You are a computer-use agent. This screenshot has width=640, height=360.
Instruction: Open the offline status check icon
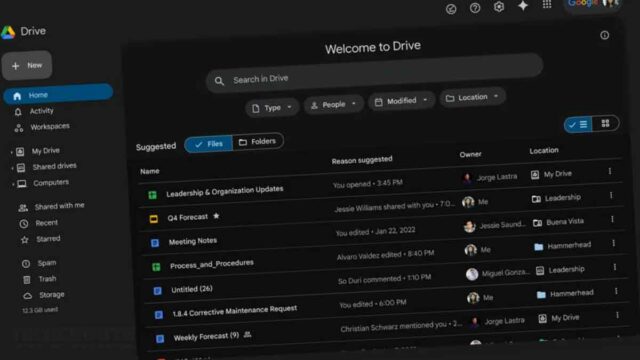pos(451,9)
